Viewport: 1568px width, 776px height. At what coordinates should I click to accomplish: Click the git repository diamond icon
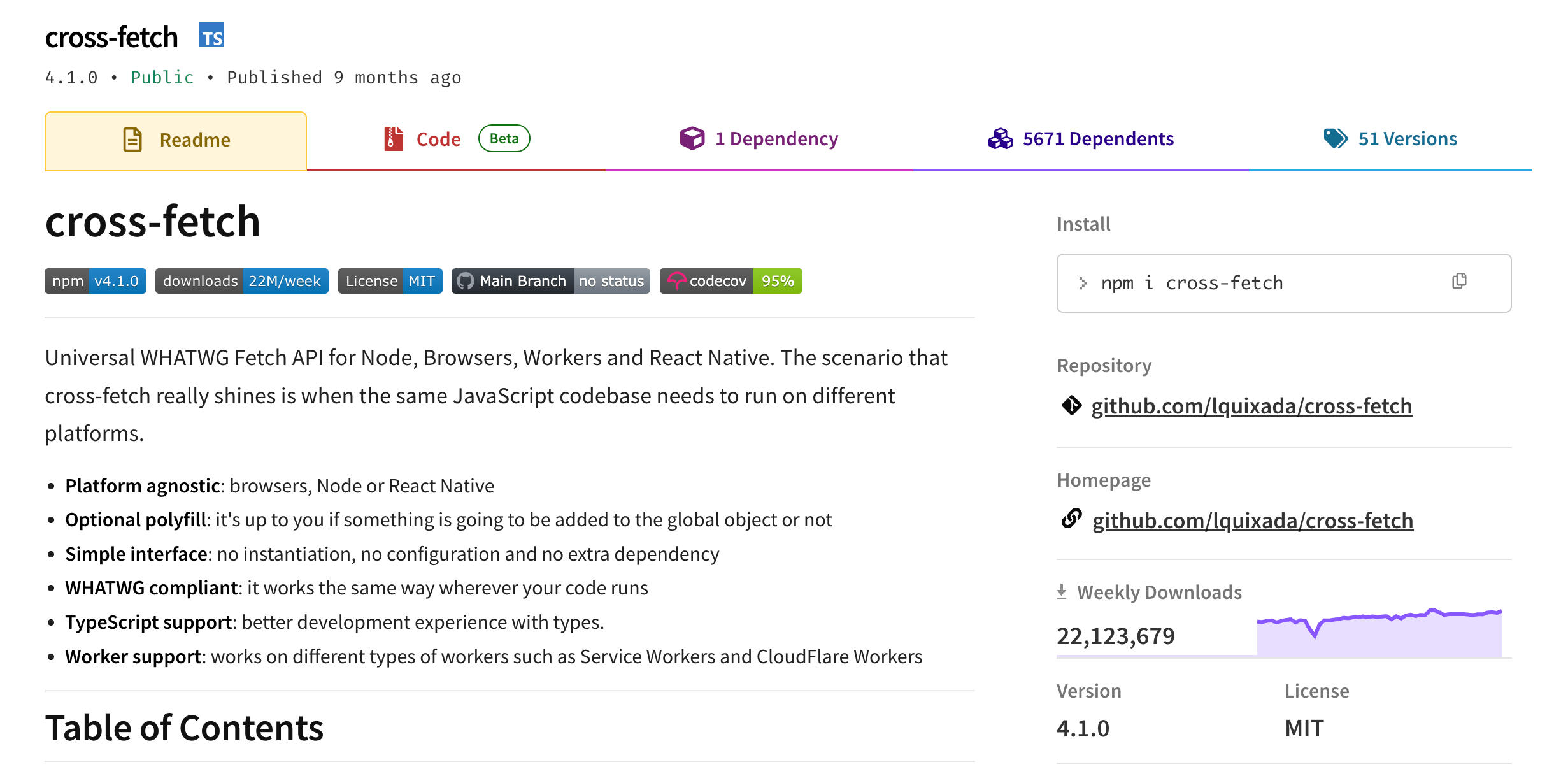pos(1071,405)
